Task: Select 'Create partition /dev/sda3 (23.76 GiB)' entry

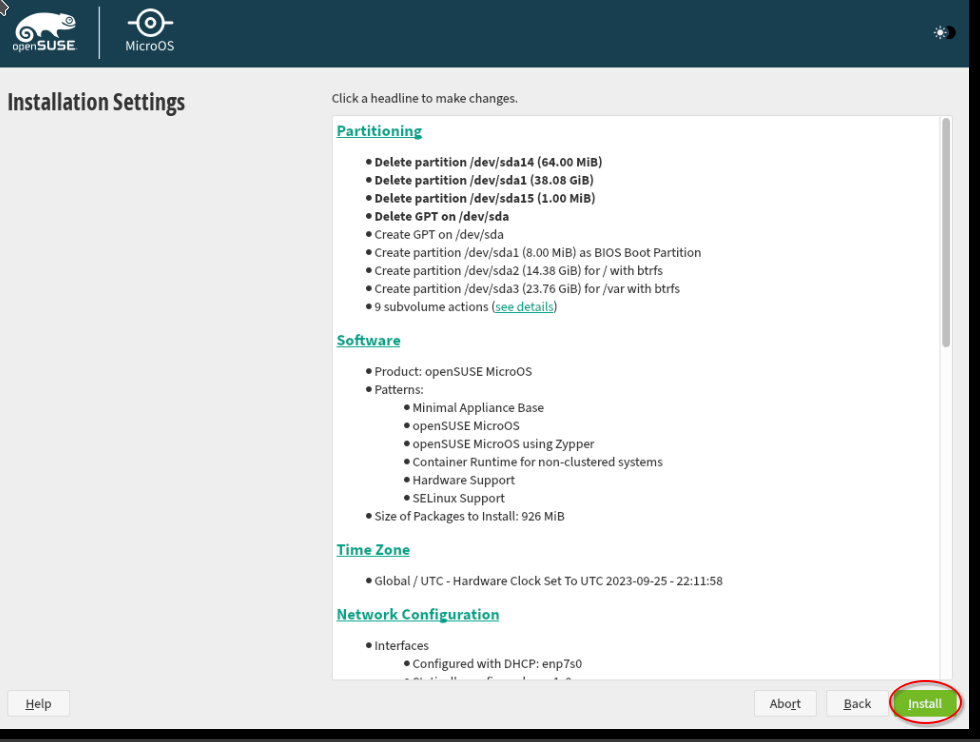Action: [527, 289]
